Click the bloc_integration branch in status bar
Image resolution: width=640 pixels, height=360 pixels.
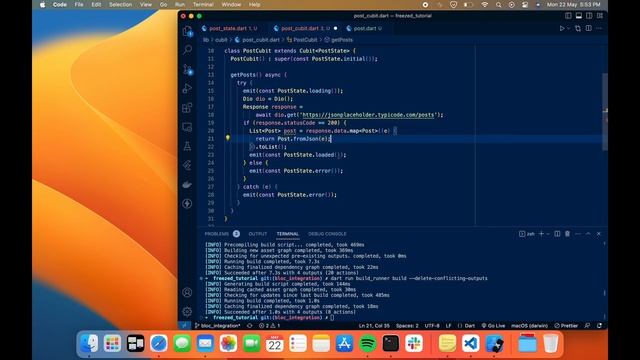(217, 326)
